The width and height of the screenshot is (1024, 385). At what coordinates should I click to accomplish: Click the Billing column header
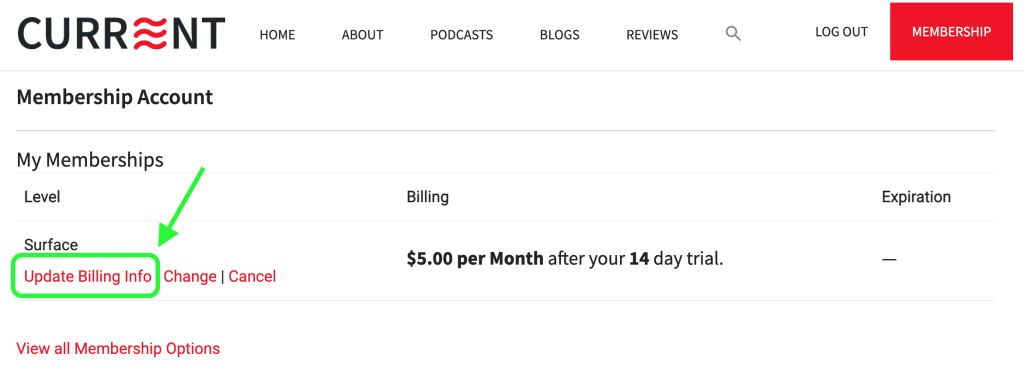[x=428, y=196]
